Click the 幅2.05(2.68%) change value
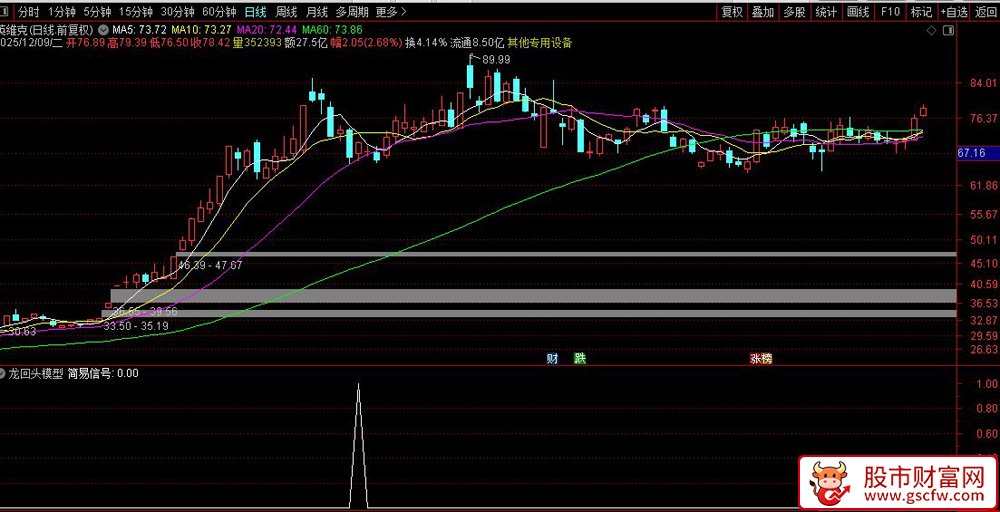This screenshot has width=1000, height=512. click(366, 43)
